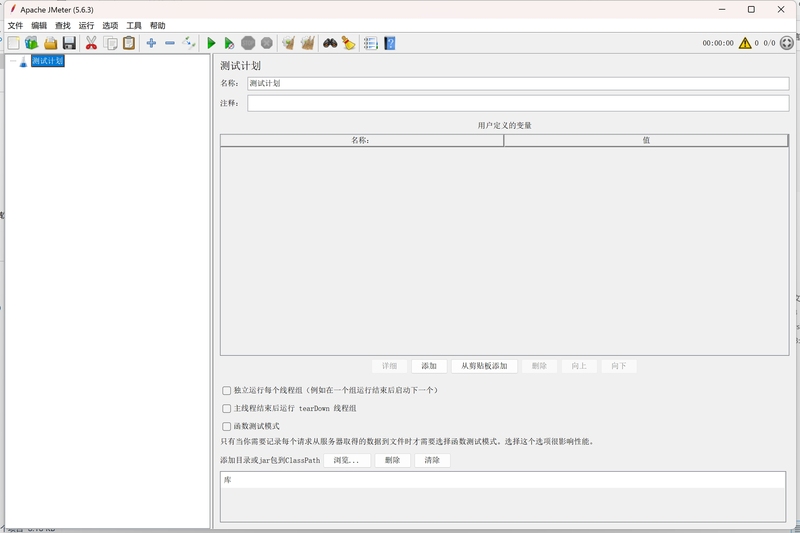Show log viewer via warning triangle icon
This screenshot has height=533, width=800.
[745, 43]
